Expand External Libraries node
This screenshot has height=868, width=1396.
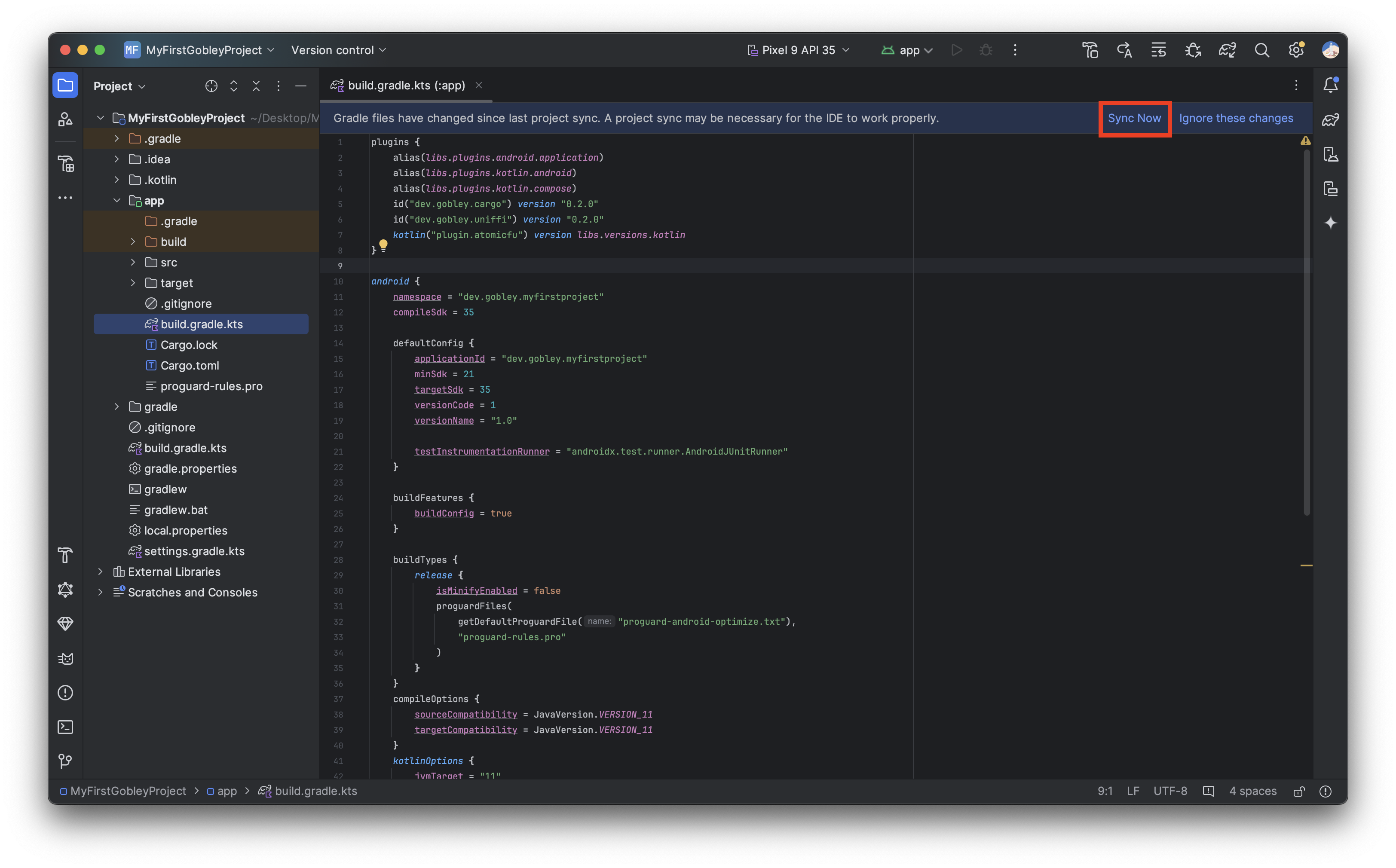[101, 572]
